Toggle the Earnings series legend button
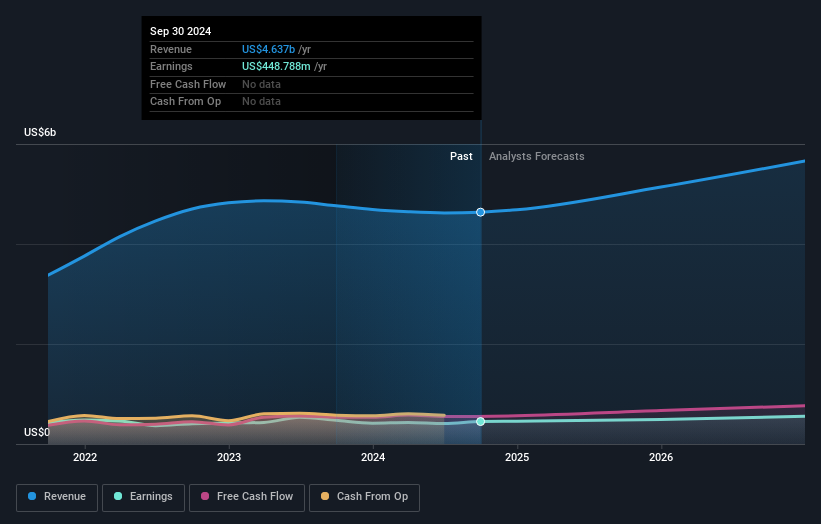Image resolution: width=821 pixels, height=524 pixels. pyautogui.click(x=143, y=497)
